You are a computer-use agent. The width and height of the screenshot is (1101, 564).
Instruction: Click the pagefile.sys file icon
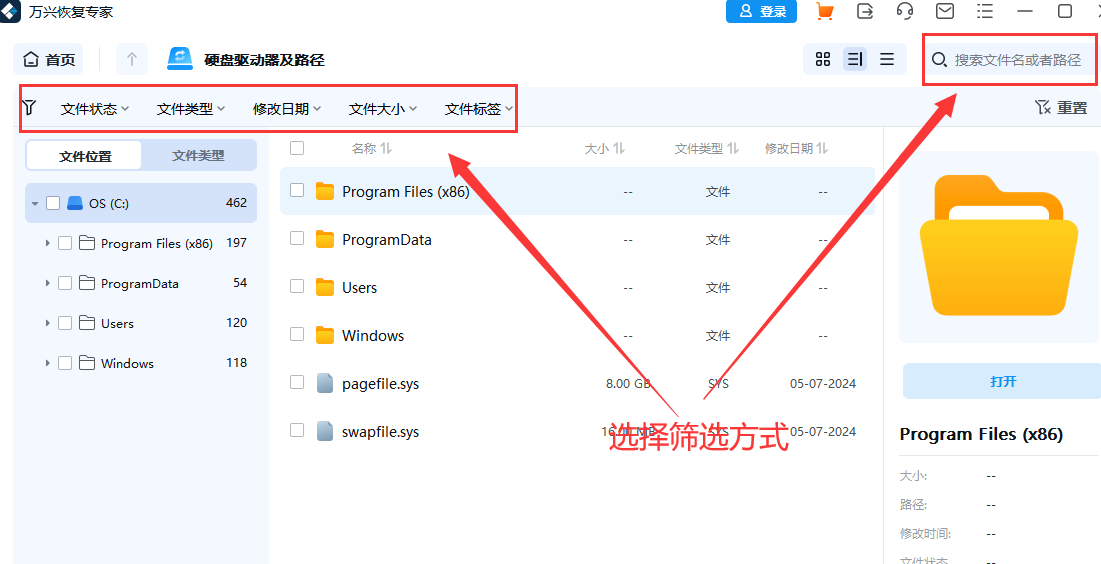click(x=324, y=383)
